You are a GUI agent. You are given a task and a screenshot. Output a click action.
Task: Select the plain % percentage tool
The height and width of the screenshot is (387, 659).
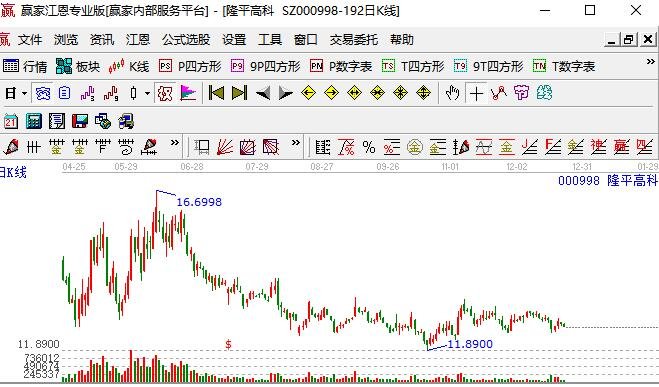point(369,147)
